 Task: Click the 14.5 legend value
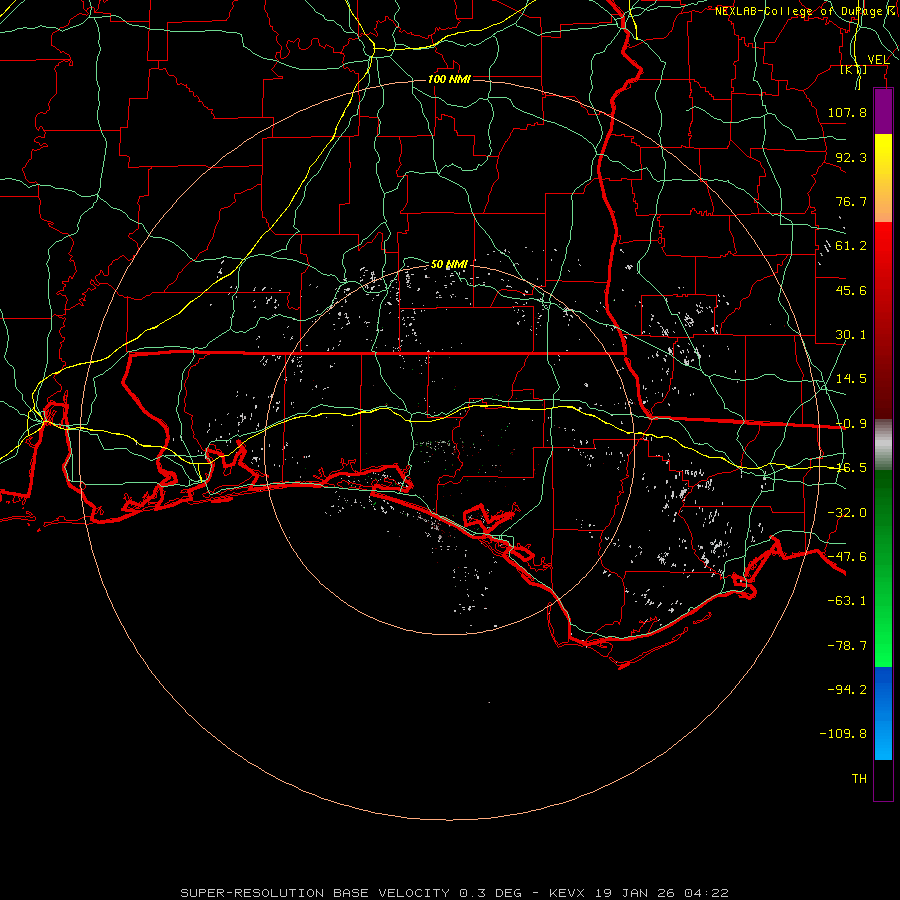pyautogui.click(x=851, y=379)
